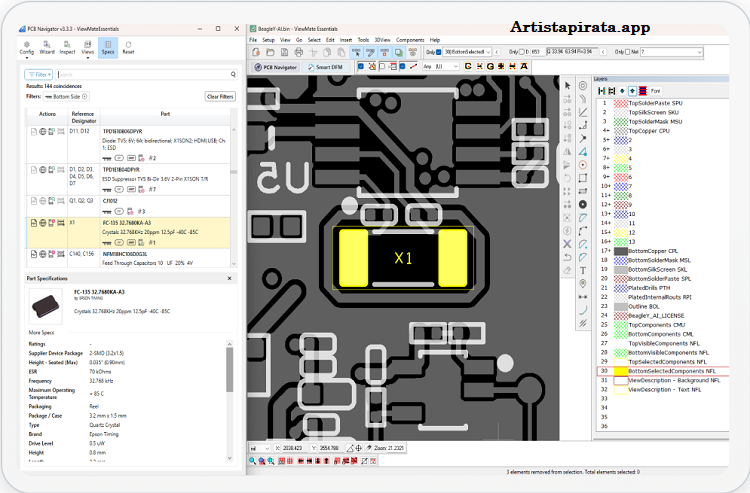Close the Part Specifications panel

pyautogui.click(x=229, y=278)
